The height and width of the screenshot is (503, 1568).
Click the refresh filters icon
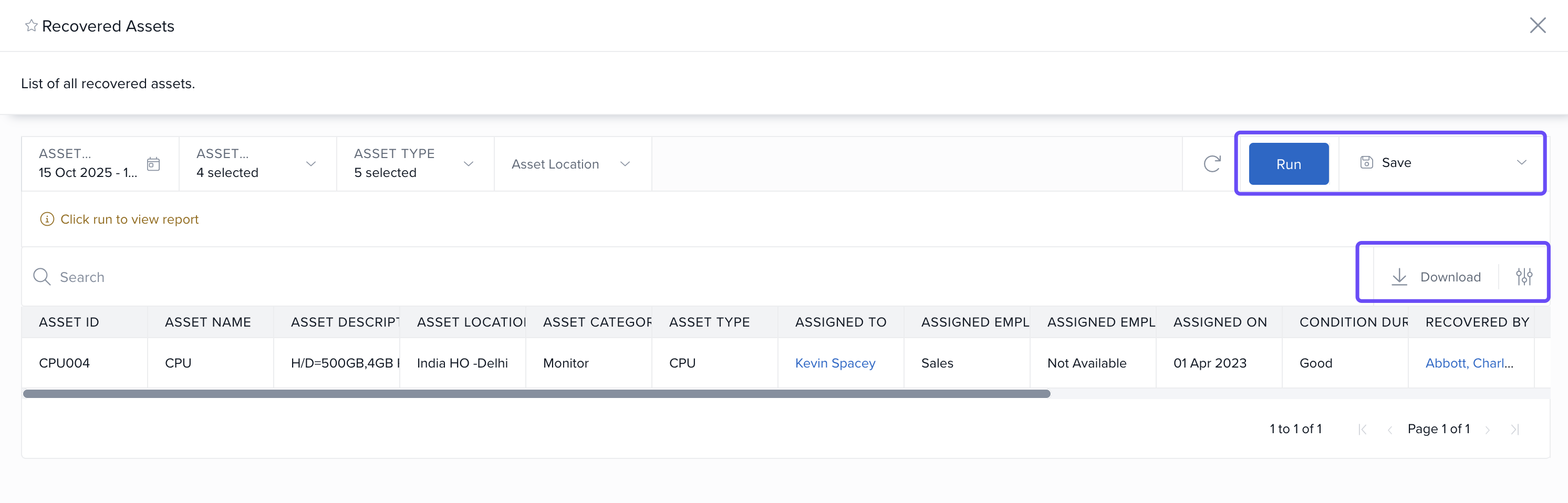pyautogui.click(x=1212, y=164)
